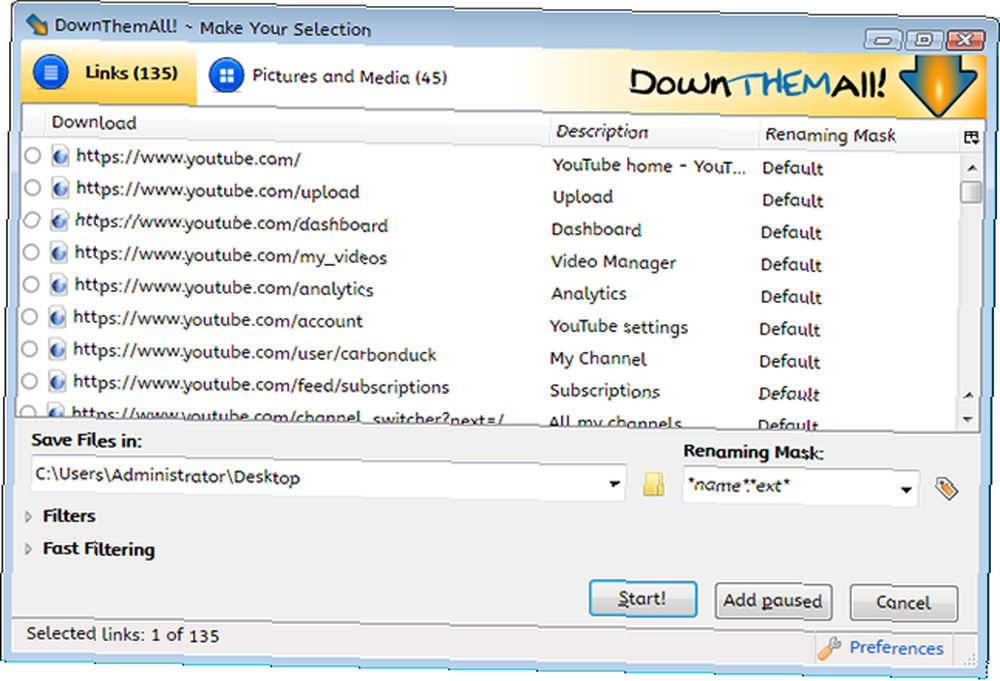
Task: Open the column picker icon in the header
Action: [x=971, y=138]
